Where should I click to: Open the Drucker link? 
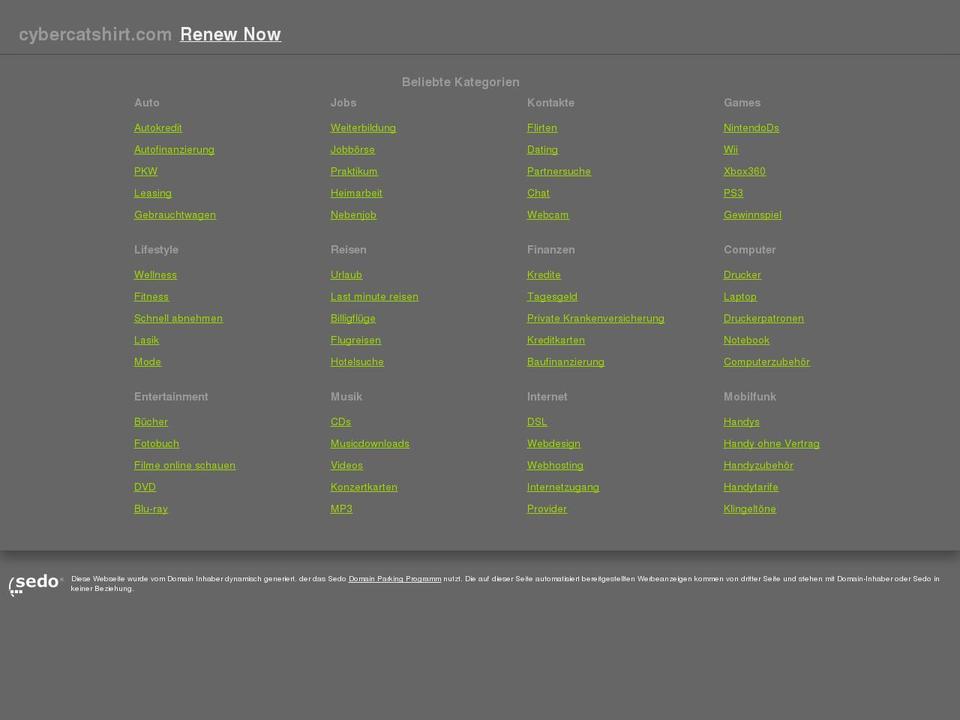click(742, 275)
